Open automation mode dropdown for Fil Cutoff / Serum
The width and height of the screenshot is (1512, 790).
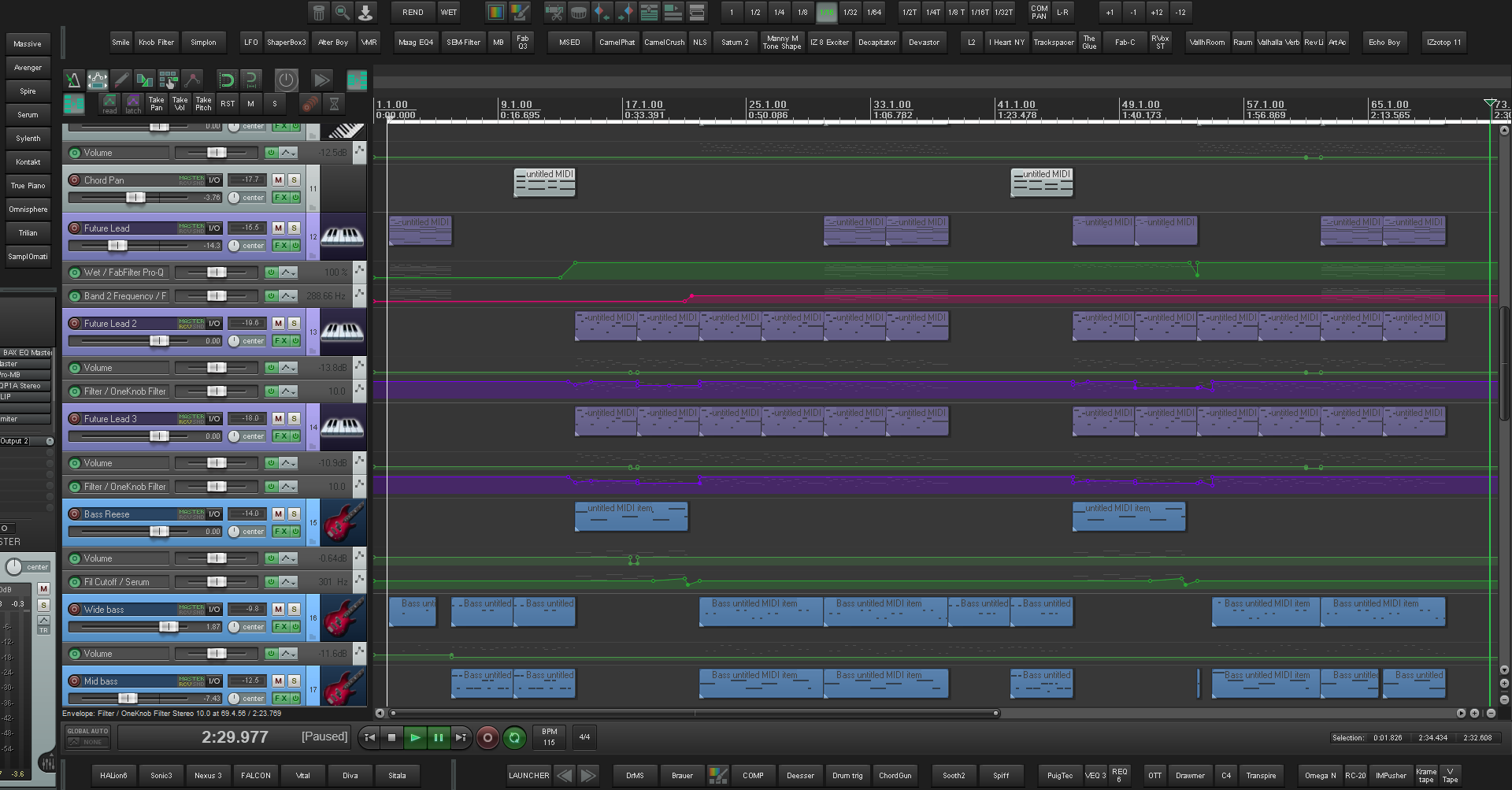point(288,582)
